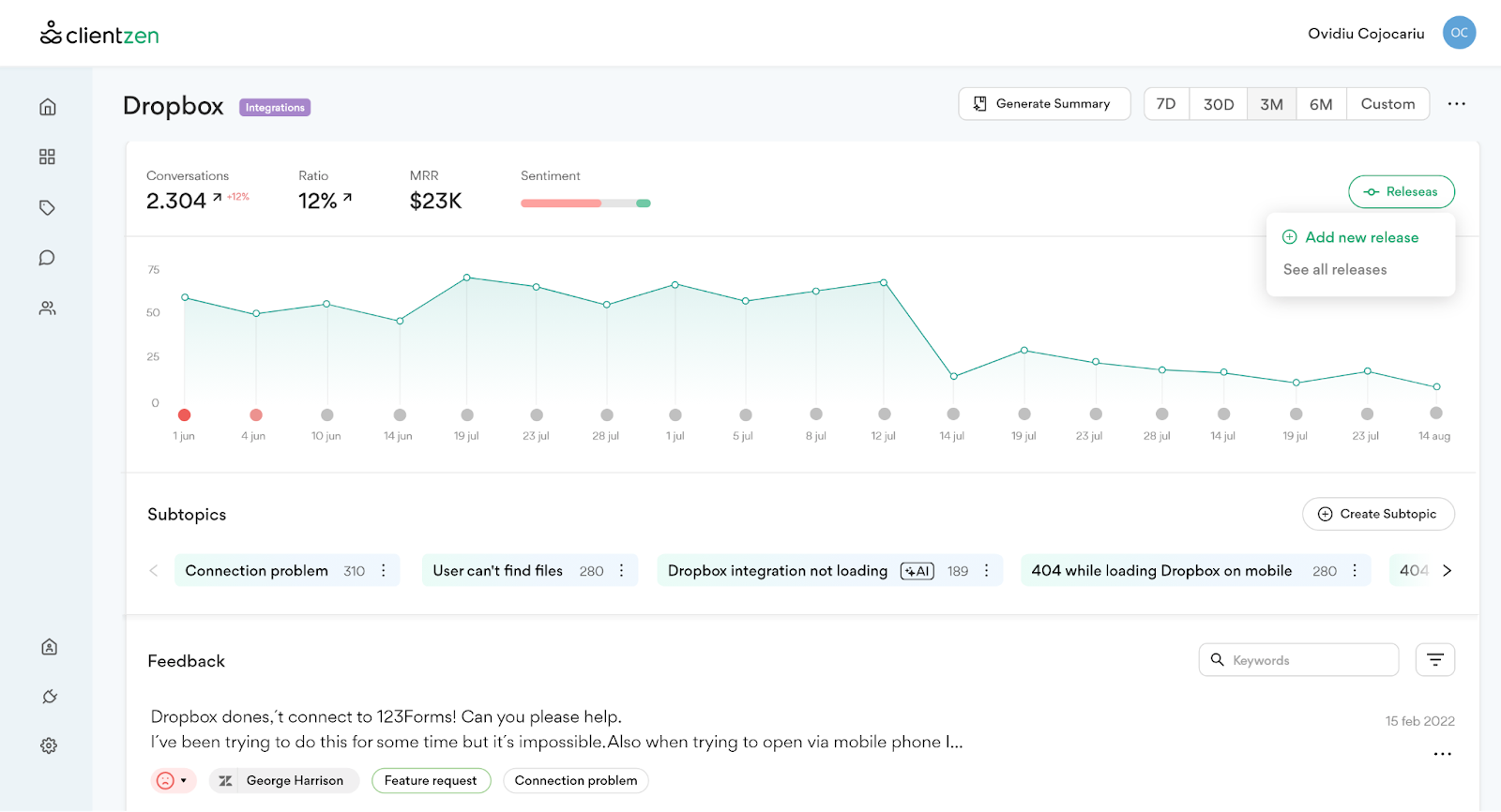Open the feedback message about 123Forms
Image resolution: width=1501 pixels, height=812 pixels.
(557, 729)
